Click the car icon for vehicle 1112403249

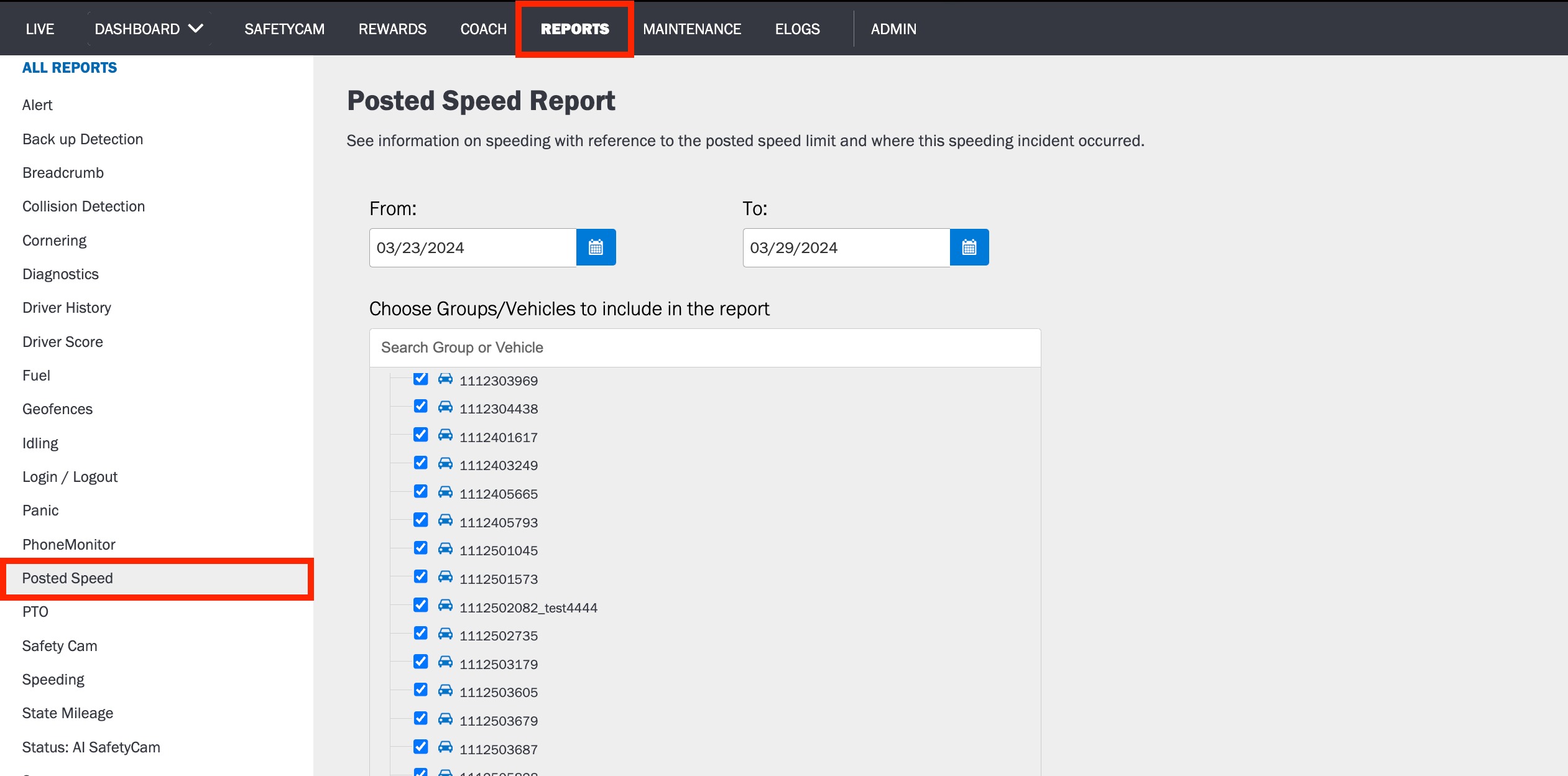click(x=445, y=464)
